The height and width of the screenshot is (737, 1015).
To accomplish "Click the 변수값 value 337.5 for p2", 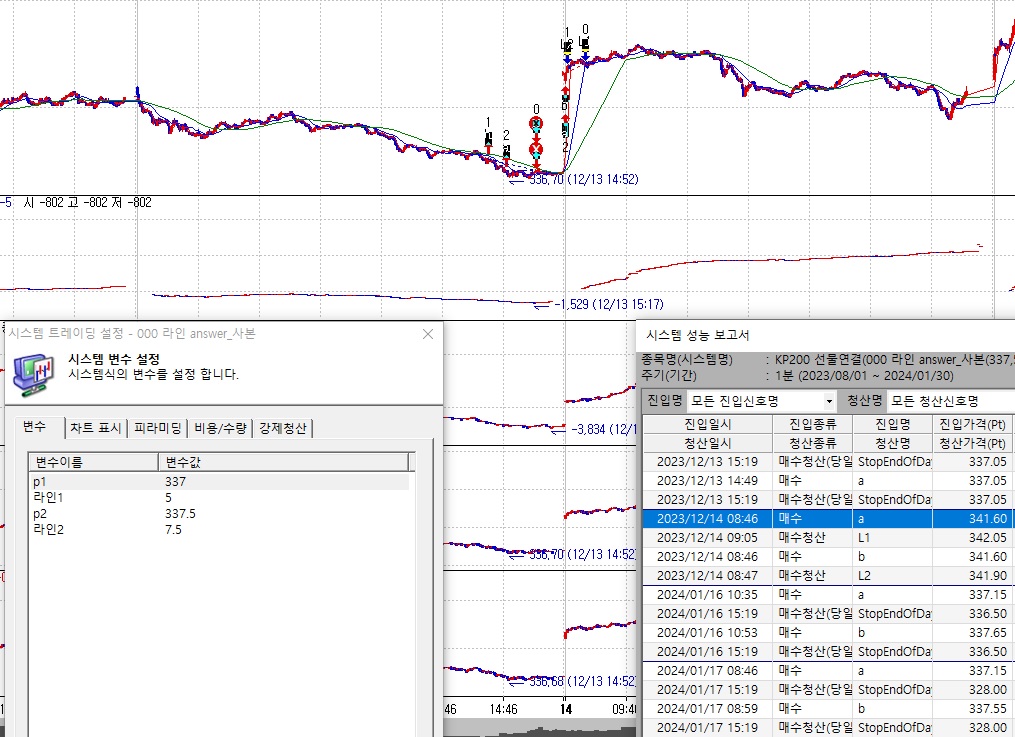I will click(x=182, y=514).
